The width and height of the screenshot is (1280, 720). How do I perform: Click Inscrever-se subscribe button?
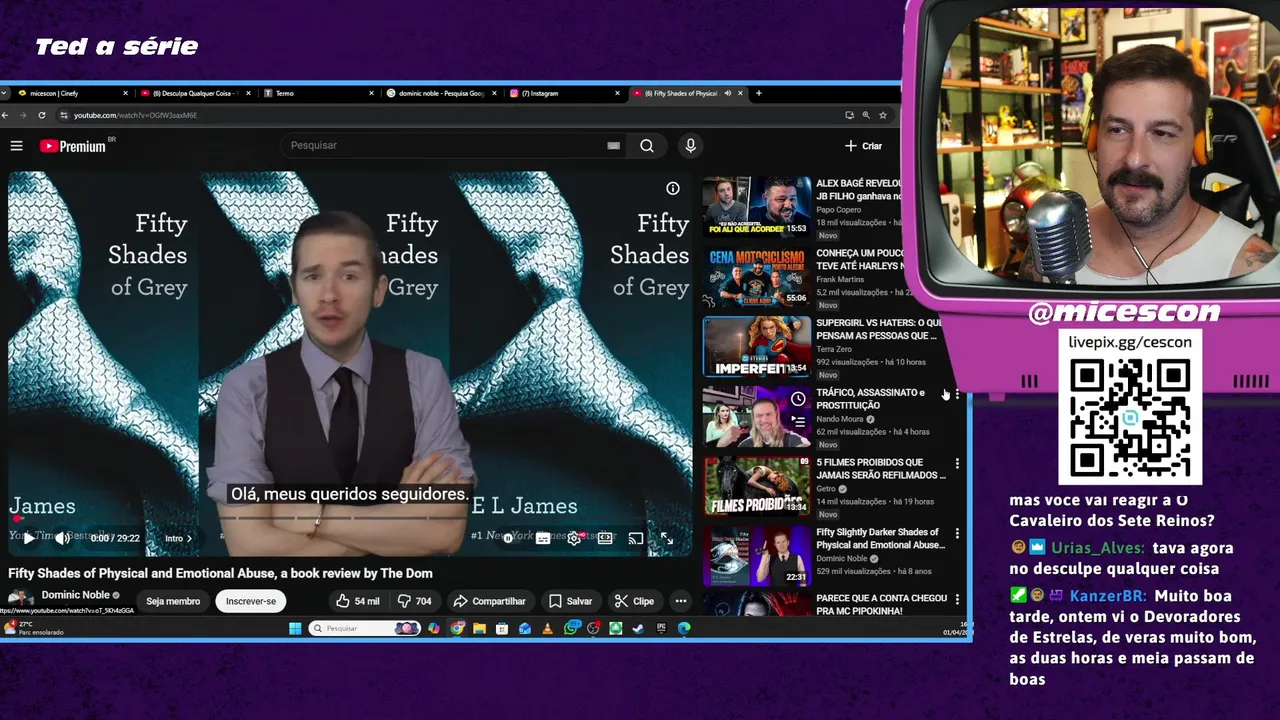pyautogui.click(x=251, y=601)
